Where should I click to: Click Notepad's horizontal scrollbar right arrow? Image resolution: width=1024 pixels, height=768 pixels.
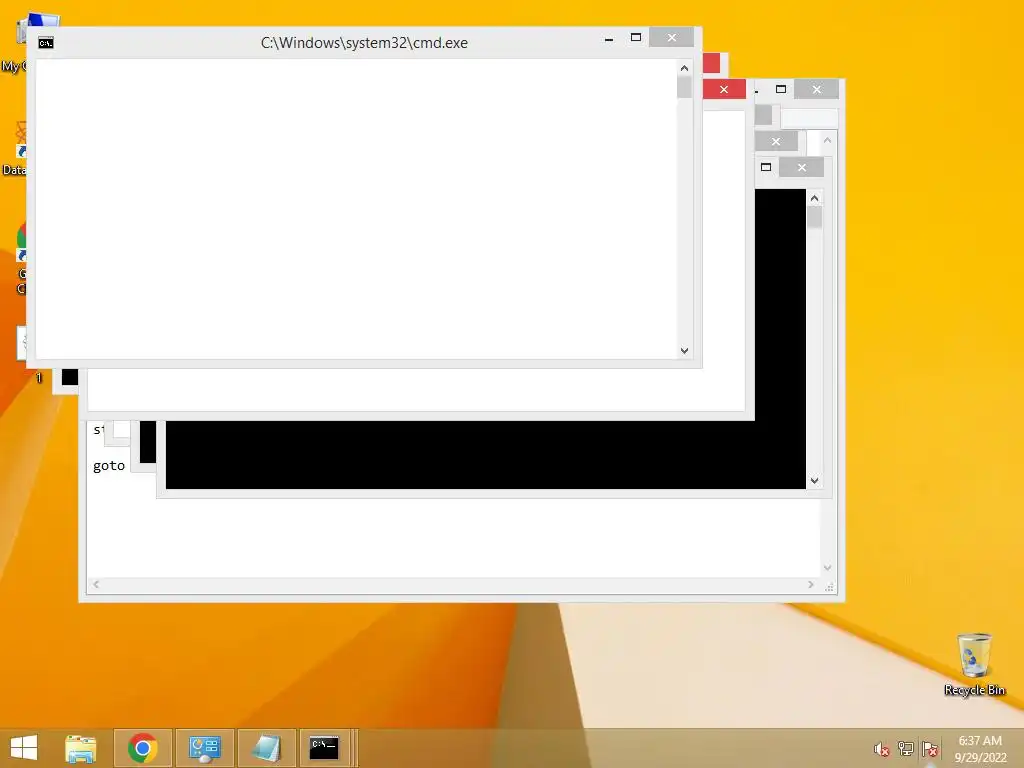click(810, 584)
